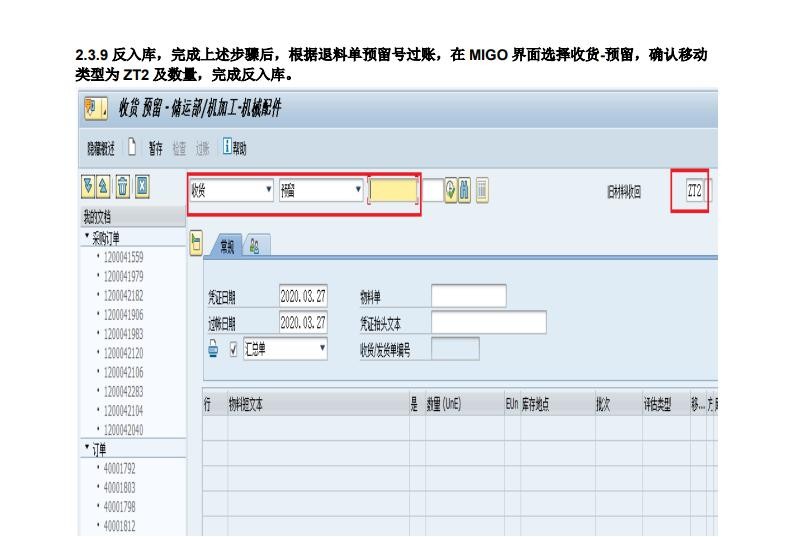This screenshot has height=537, width=792.
Task: Open the 收货 transaction dropdown
Action: pyautogui.click(x=268, y=191)
